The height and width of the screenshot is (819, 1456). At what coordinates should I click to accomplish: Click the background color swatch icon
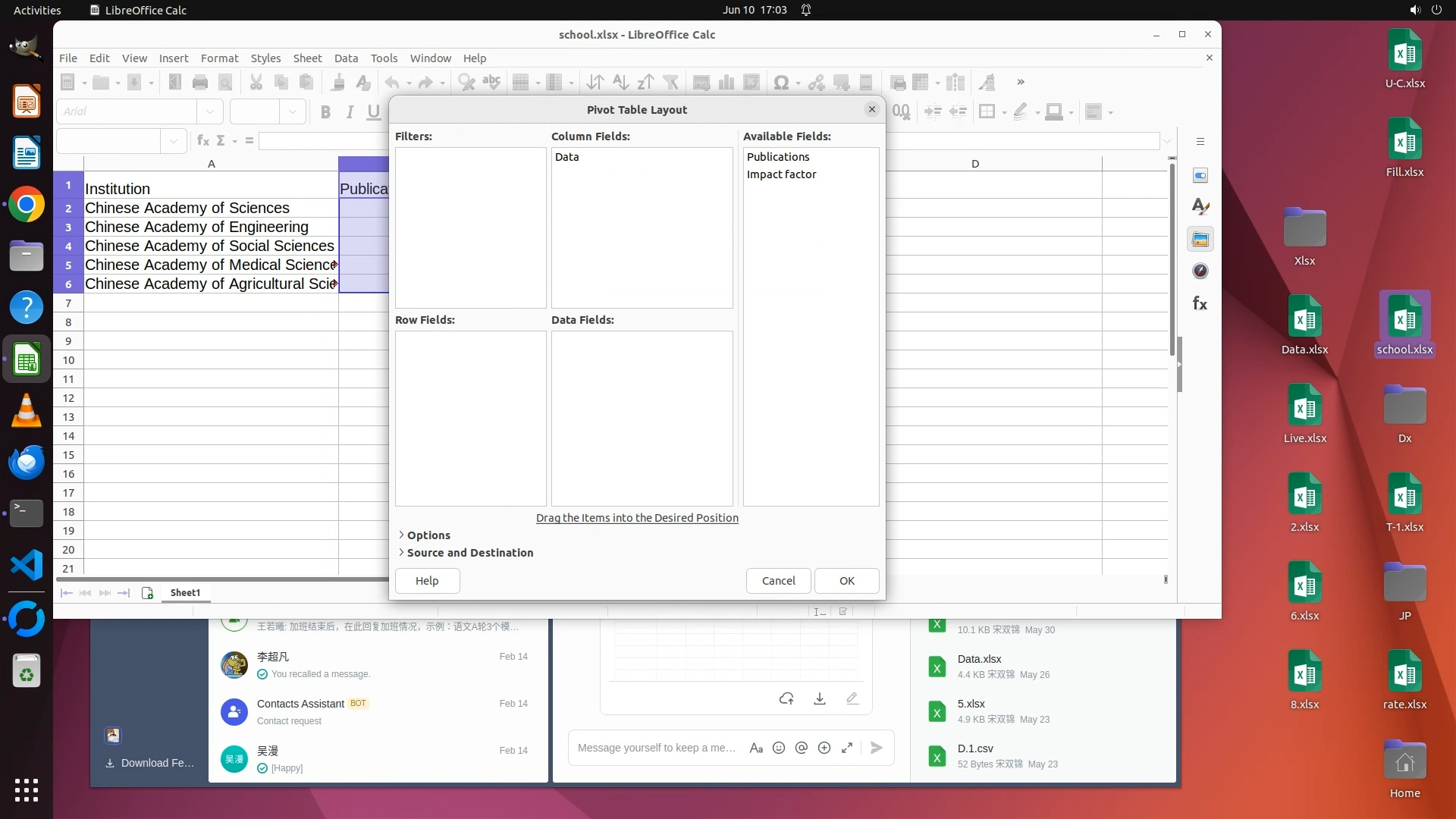pyautogui.click(x=1053, y=112)
